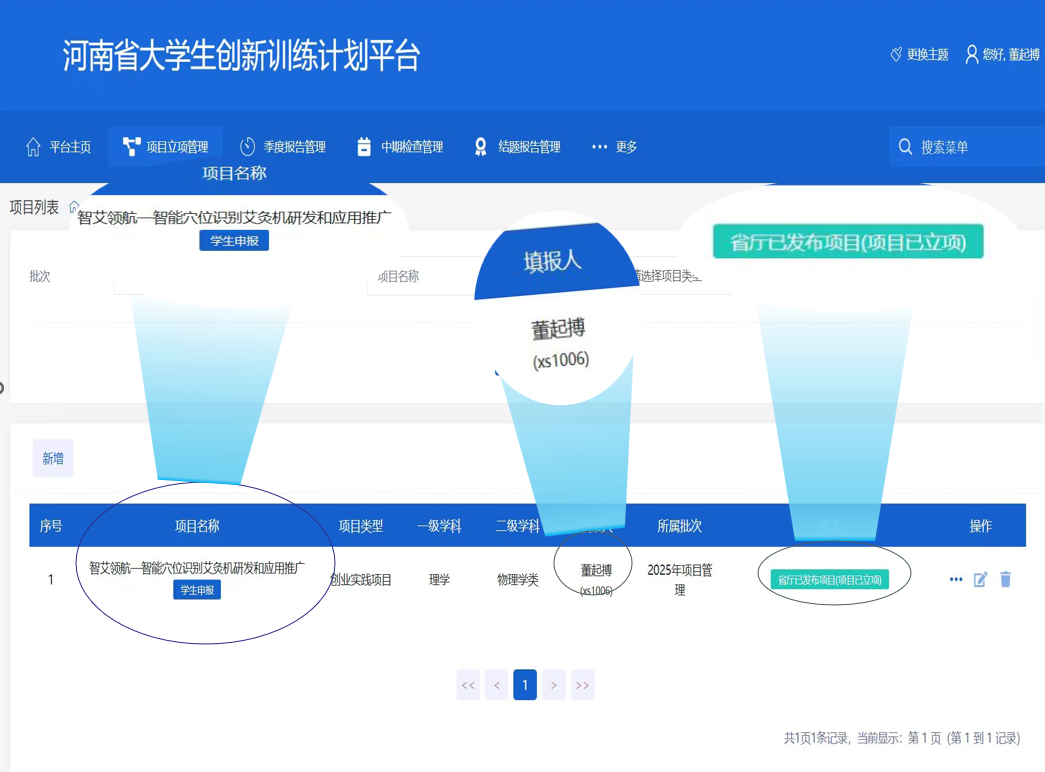Click the 平台主页 home icon
The width and height of the screenshot is (1045, 772).
(x=33, y=147)
